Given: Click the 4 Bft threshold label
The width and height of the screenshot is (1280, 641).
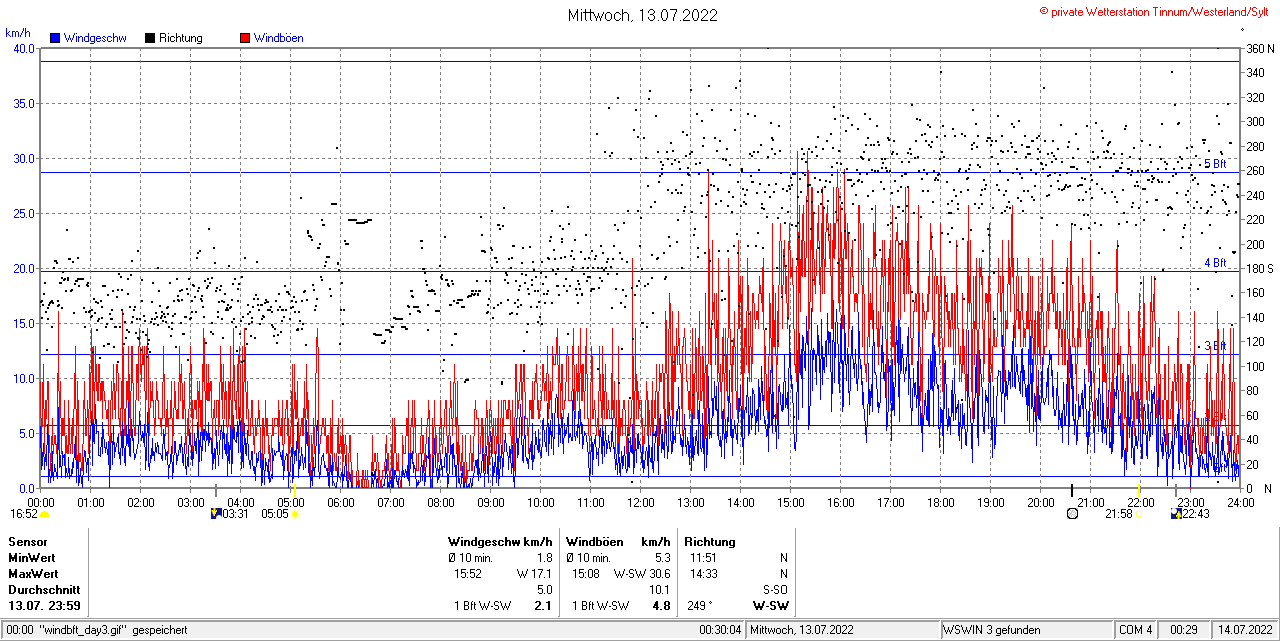Looking at the screenshot, I should pyautogui.click(x=1214, y=263).
